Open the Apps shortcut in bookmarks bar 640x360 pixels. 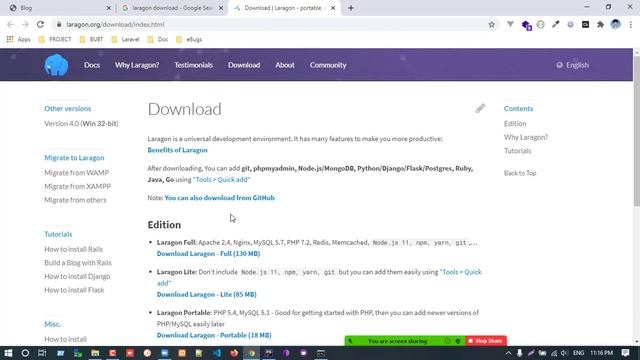(x=18, y=39)
